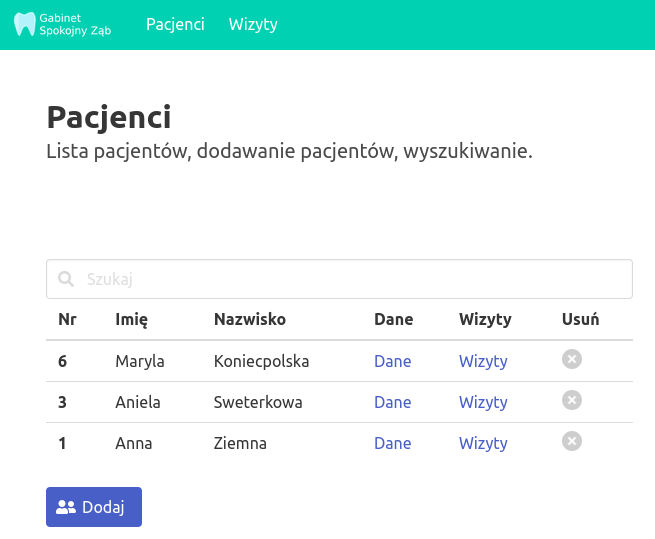Open Wizyty link for Aniela Sweterkowa

[483, 402]
